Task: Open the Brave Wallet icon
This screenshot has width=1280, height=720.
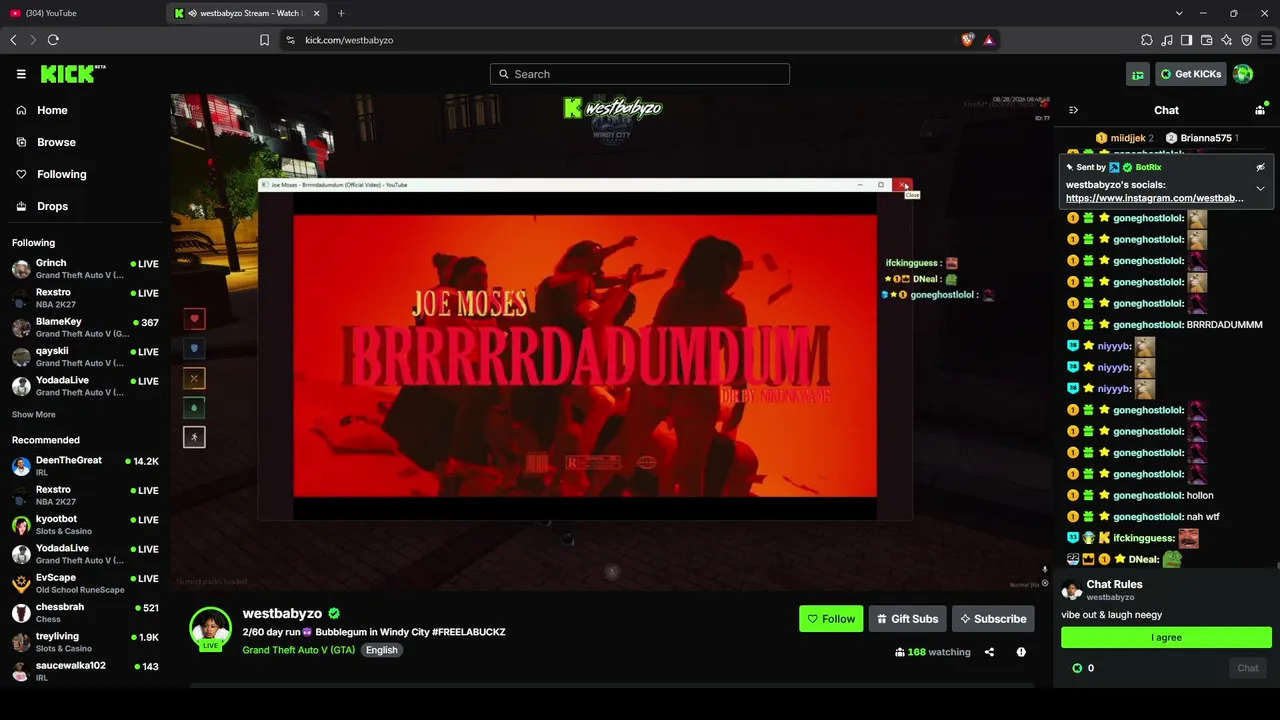Action: pos(1207,40)
